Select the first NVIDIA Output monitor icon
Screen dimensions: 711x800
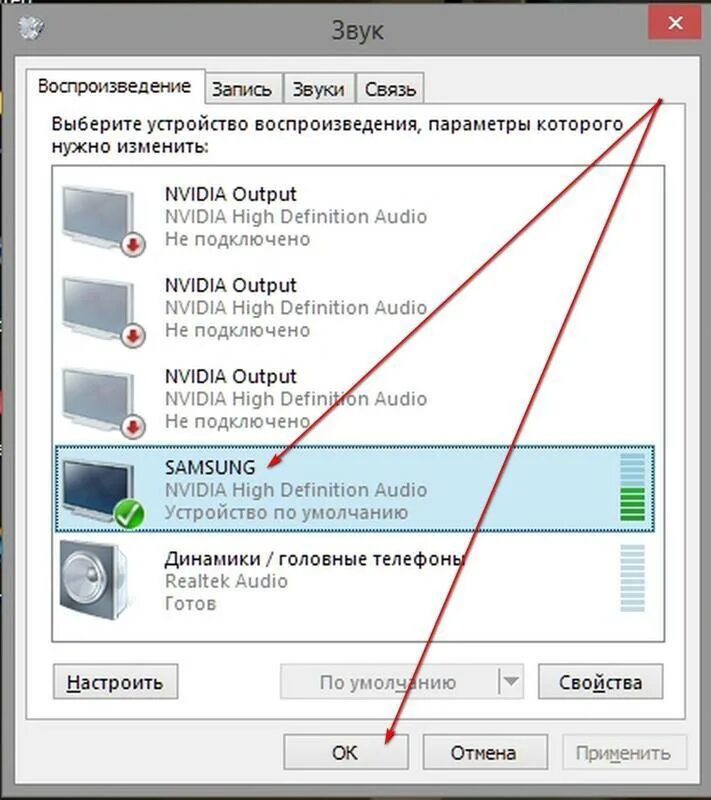tap(98, 218)
